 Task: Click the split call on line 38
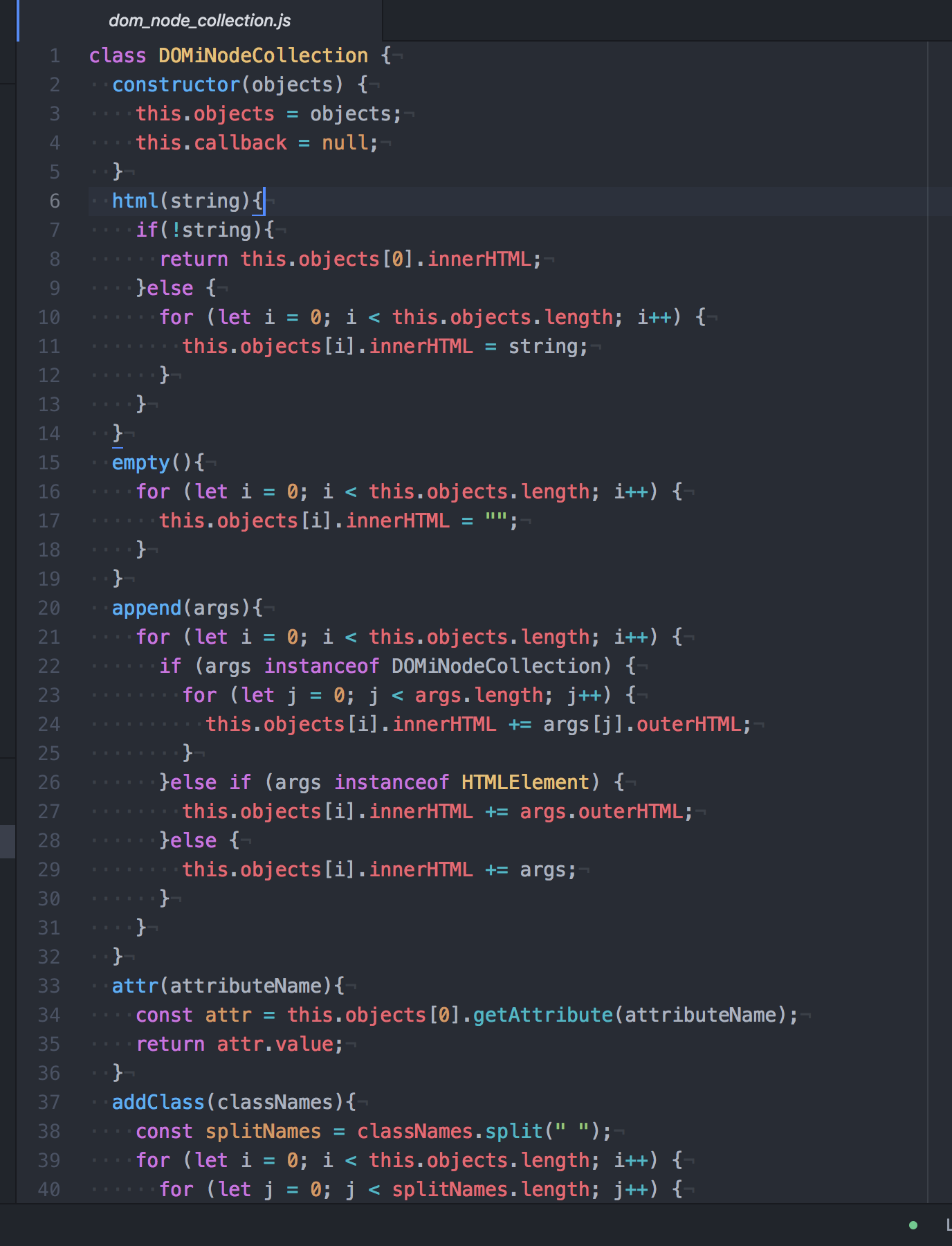(513, 1131)
